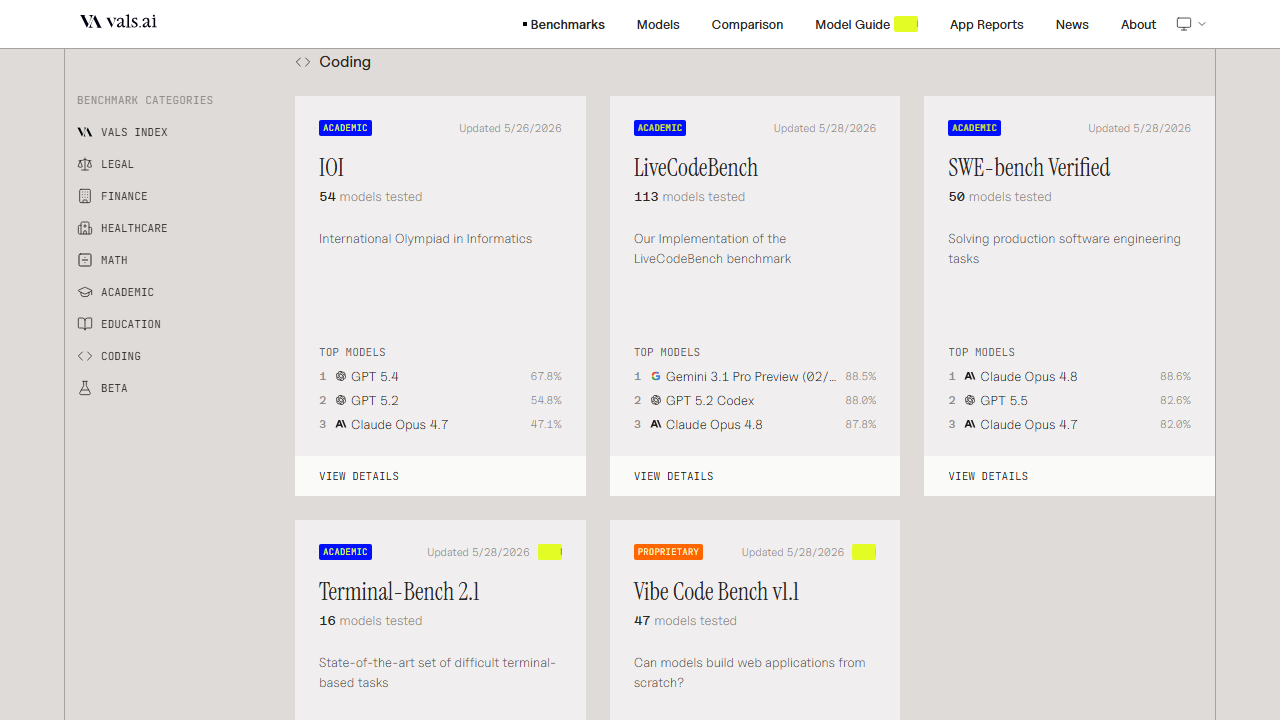Click the OpenAI icon next to GPT 5.4
The width and height of the screenshot is (1280, 720).
click(x=341, y=377)
